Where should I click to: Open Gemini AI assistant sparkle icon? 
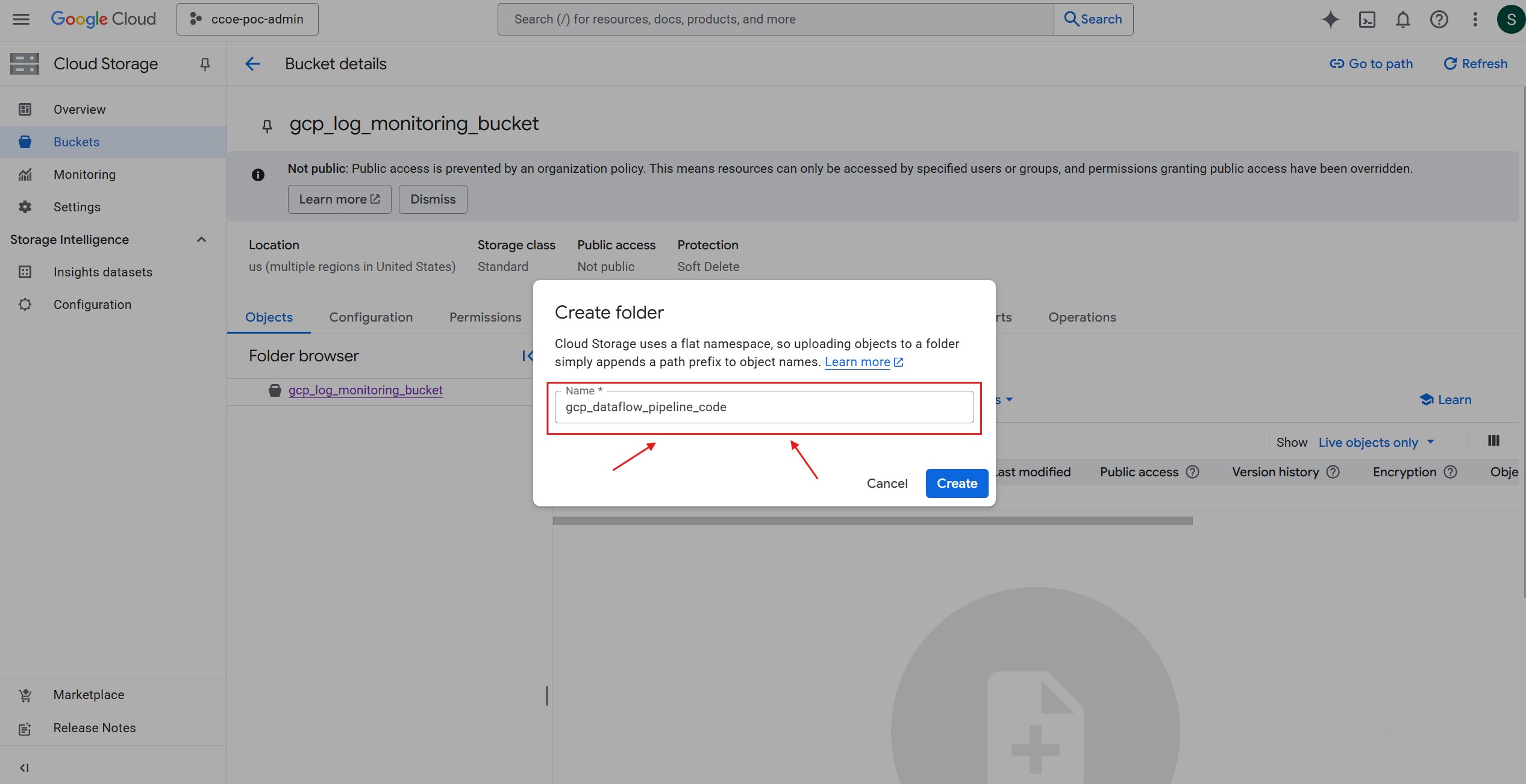click(x=1330, y=19)
